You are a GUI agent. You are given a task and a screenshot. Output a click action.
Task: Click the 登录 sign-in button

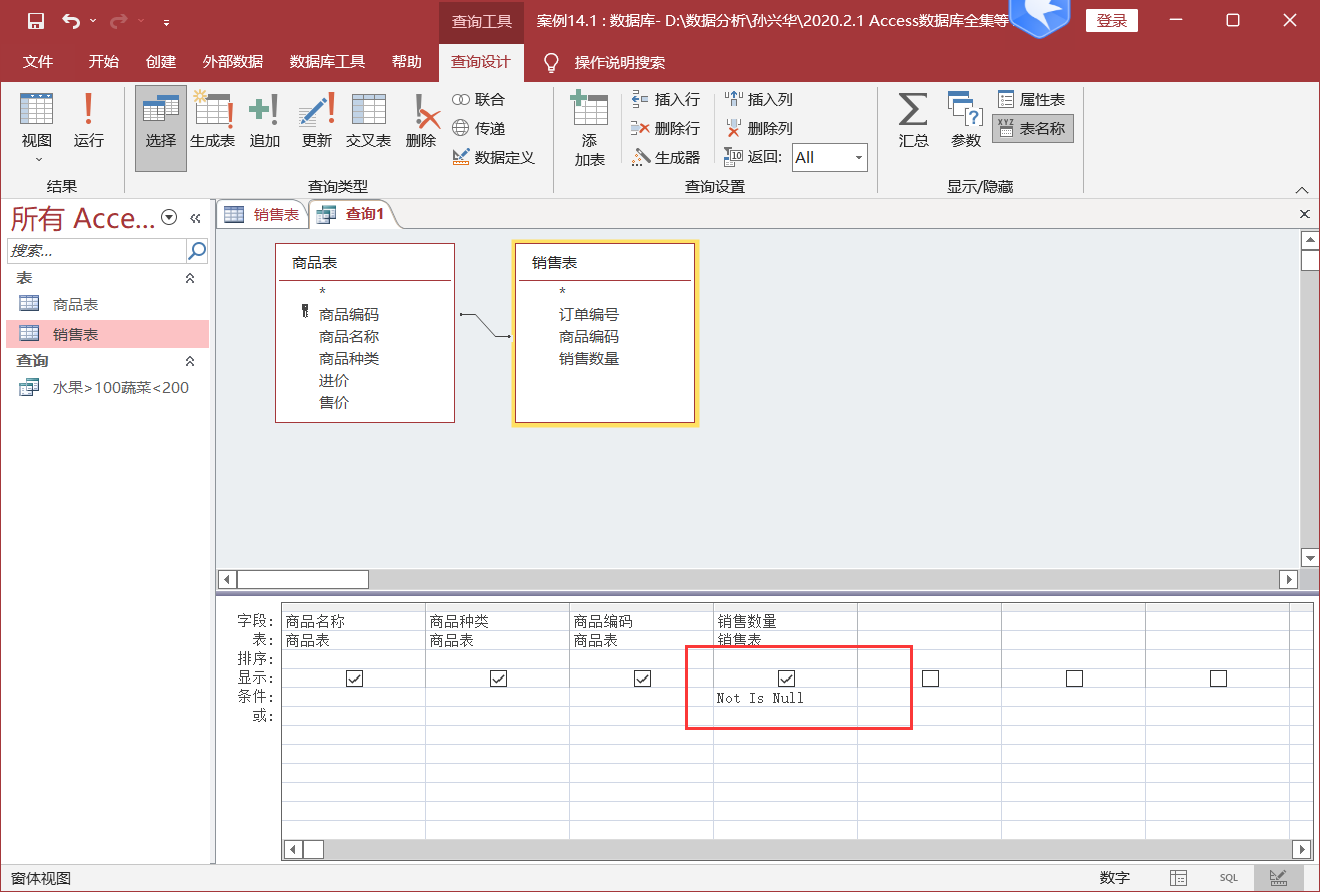(x=1112, y=21)
